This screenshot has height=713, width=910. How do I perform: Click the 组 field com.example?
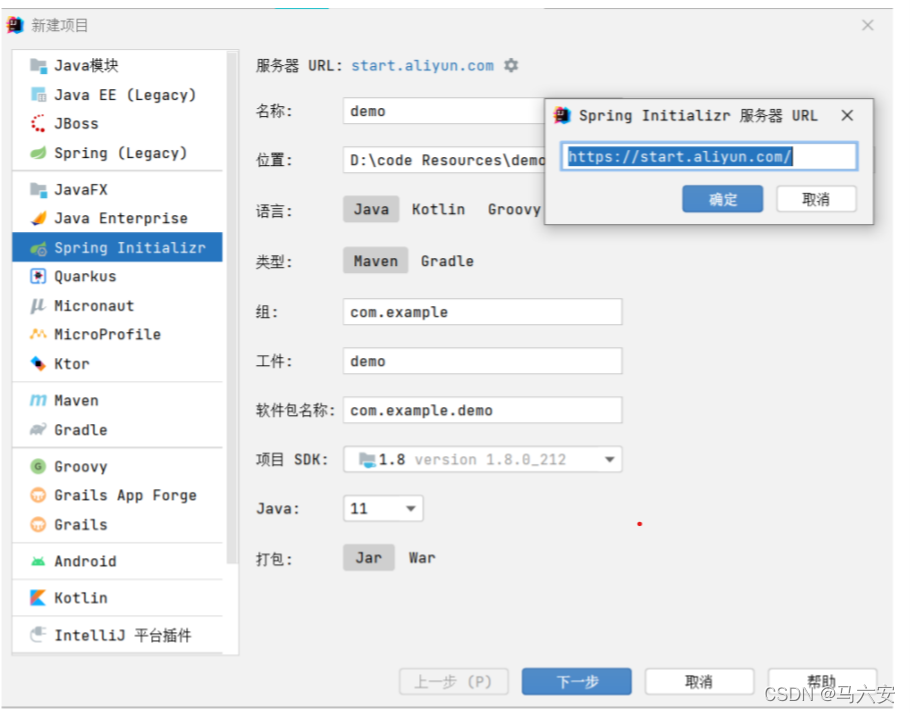coord(483,312)
